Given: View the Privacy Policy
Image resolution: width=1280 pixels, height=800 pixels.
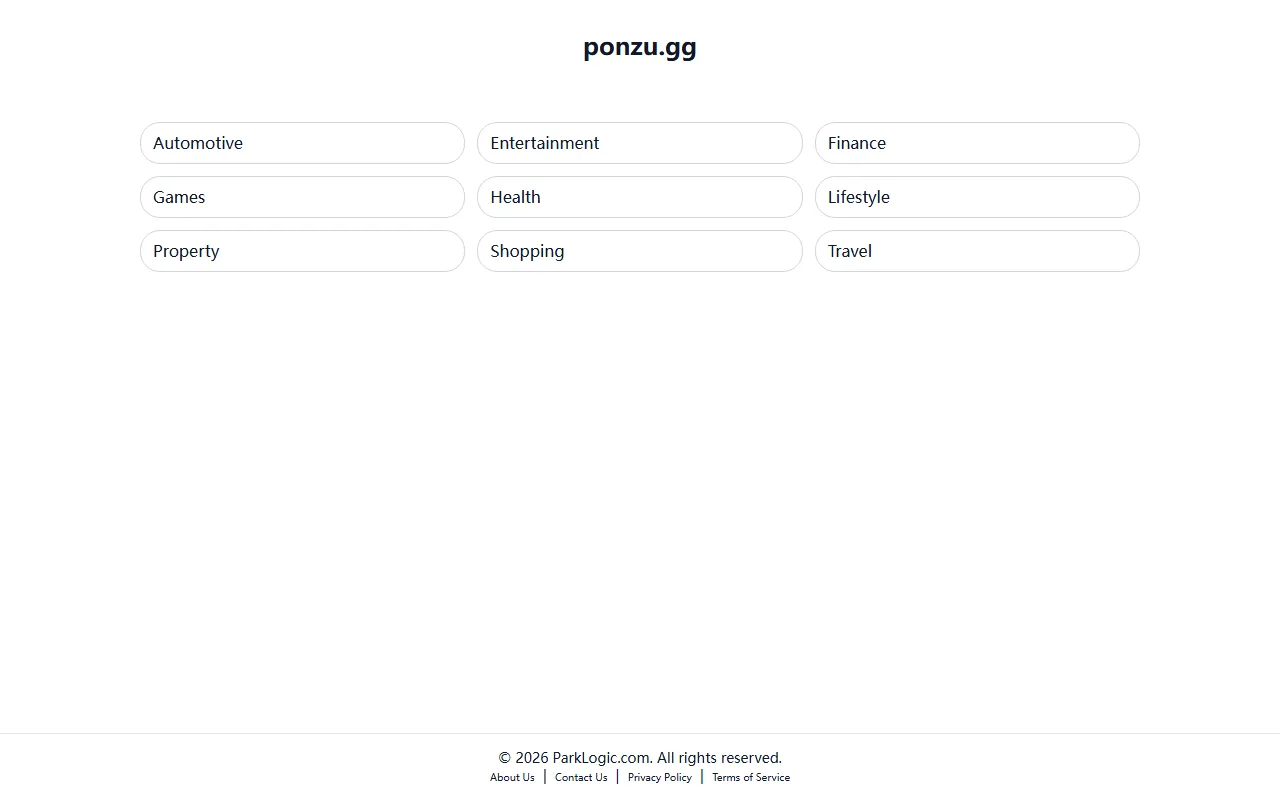Looking at the screenshot, I should pos(659,777).
